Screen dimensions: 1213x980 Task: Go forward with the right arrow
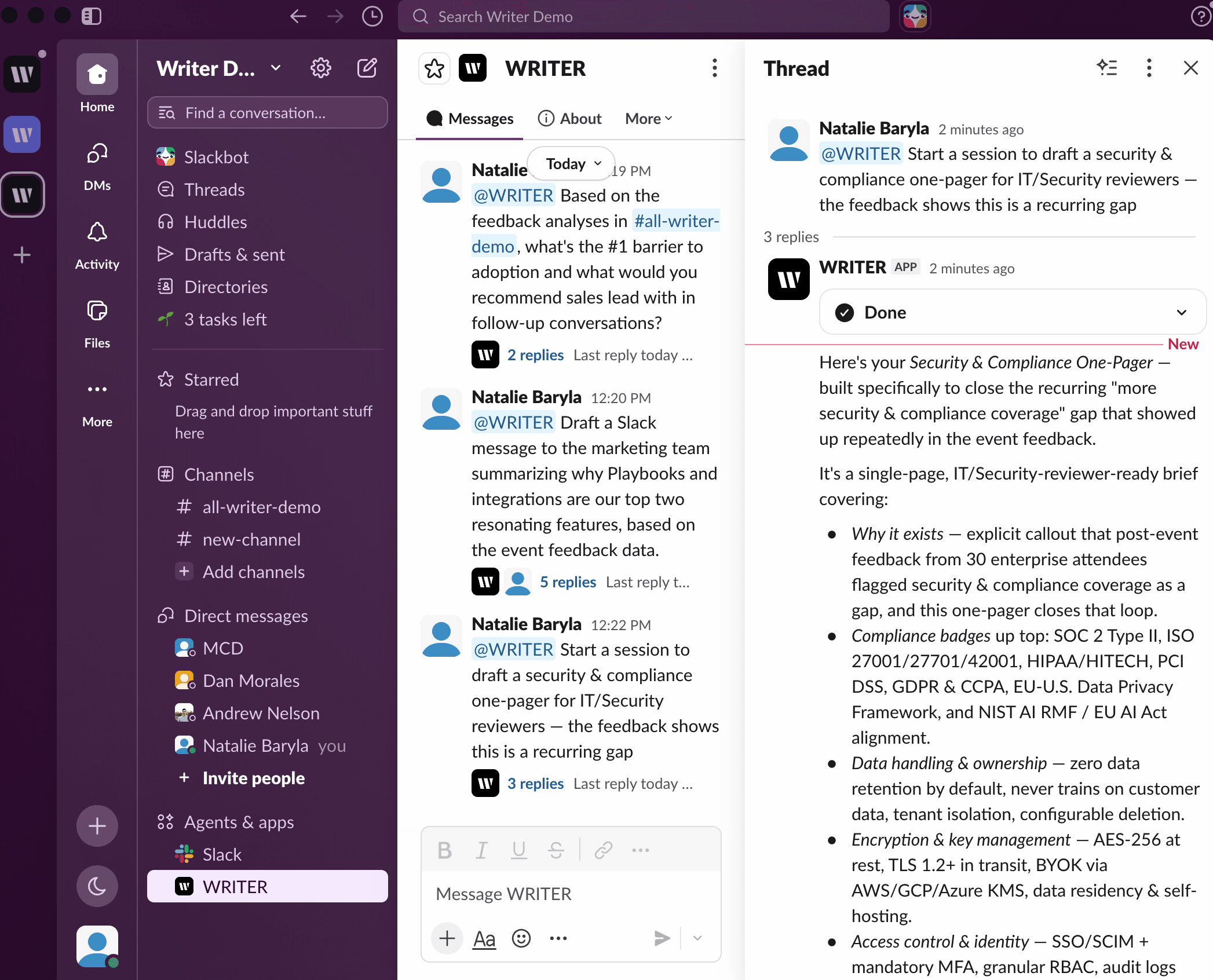335,16
